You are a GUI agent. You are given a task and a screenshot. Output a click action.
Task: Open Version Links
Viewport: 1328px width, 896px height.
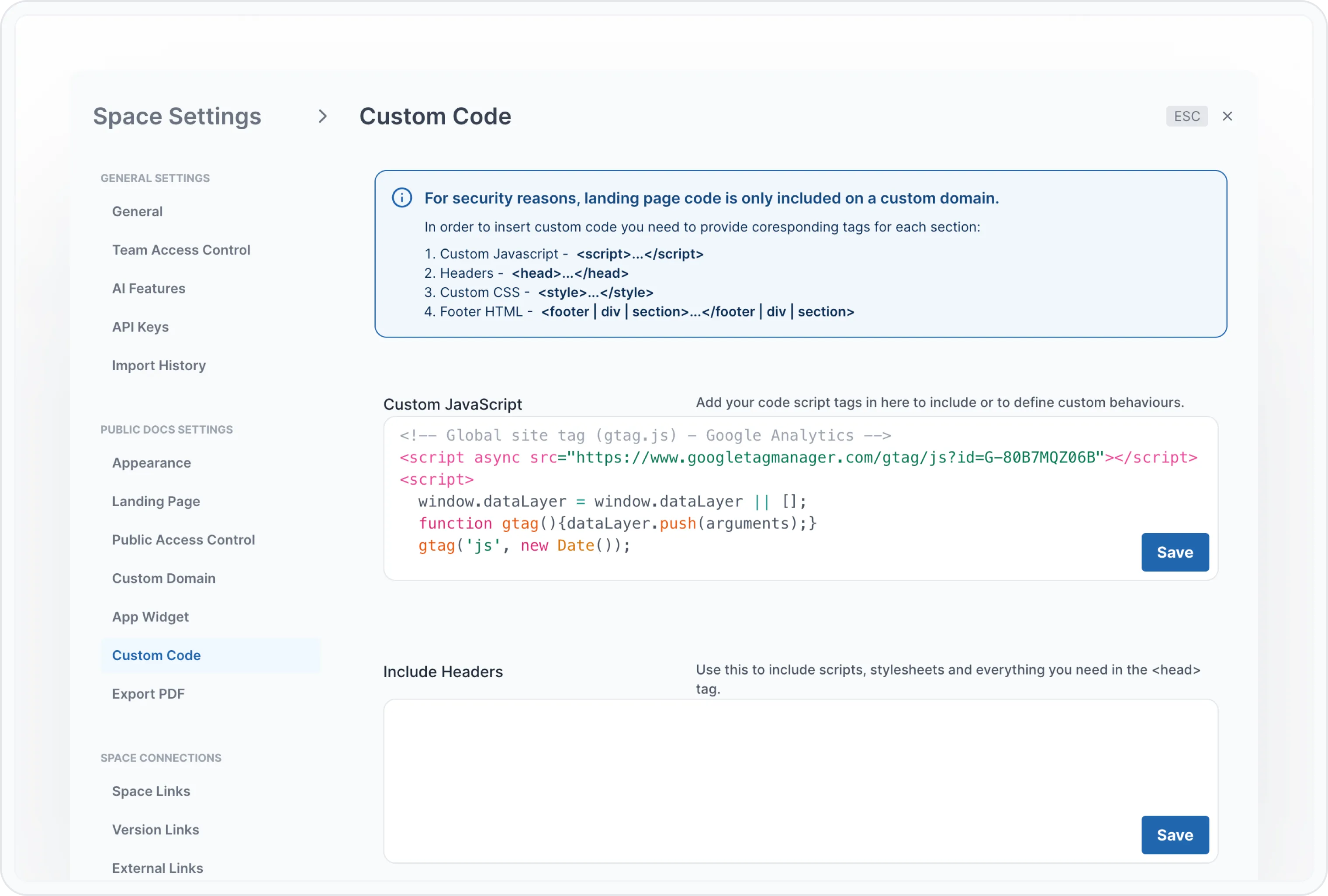[156, 831]
